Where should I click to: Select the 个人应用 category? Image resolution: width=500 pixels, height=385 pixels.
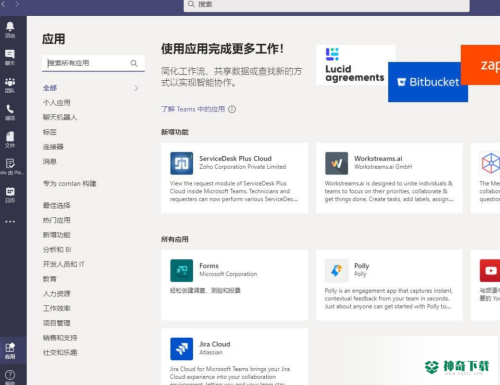(57, 103)
